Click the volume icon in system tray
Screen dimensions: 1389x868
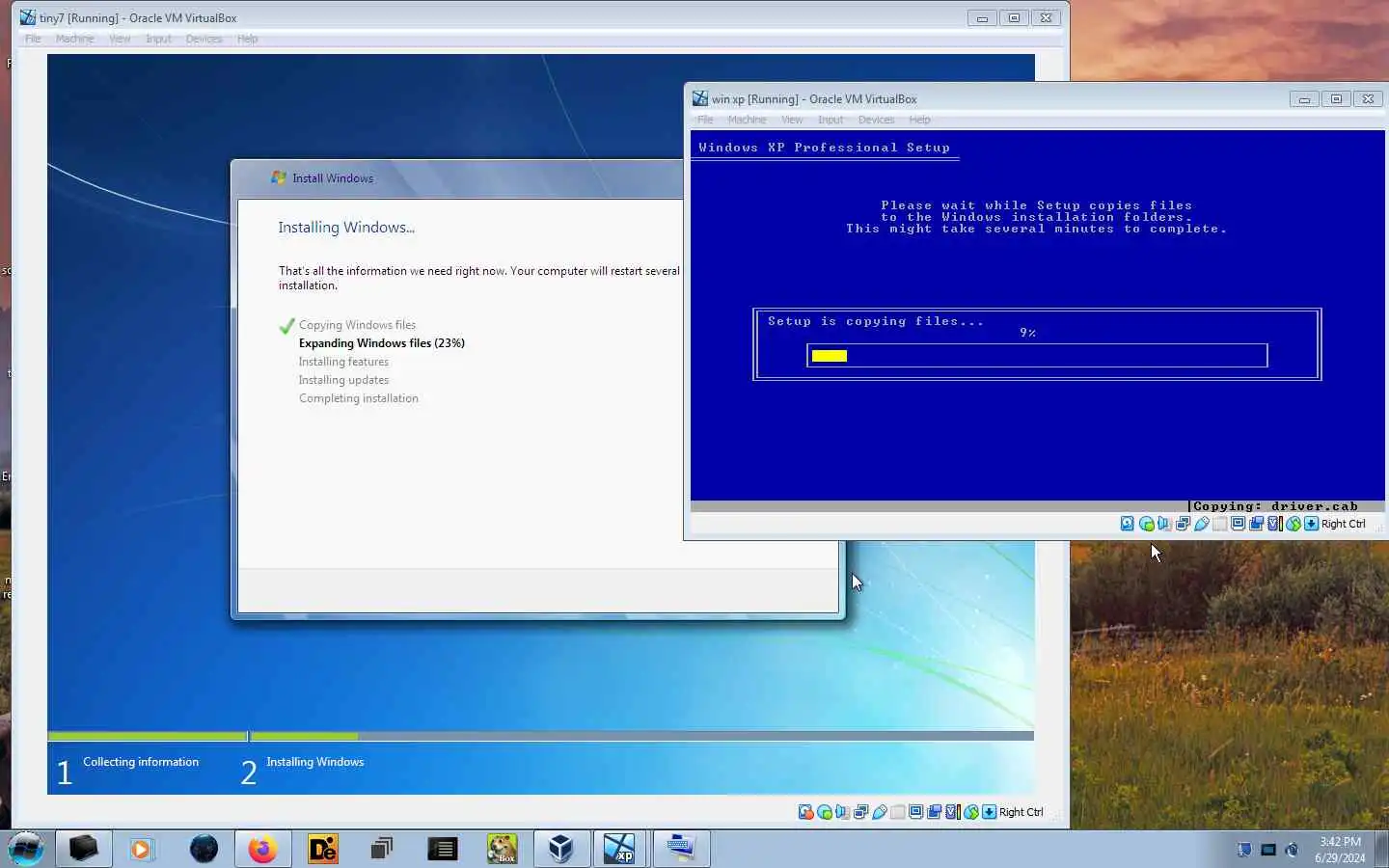(x=1293, y=850)
